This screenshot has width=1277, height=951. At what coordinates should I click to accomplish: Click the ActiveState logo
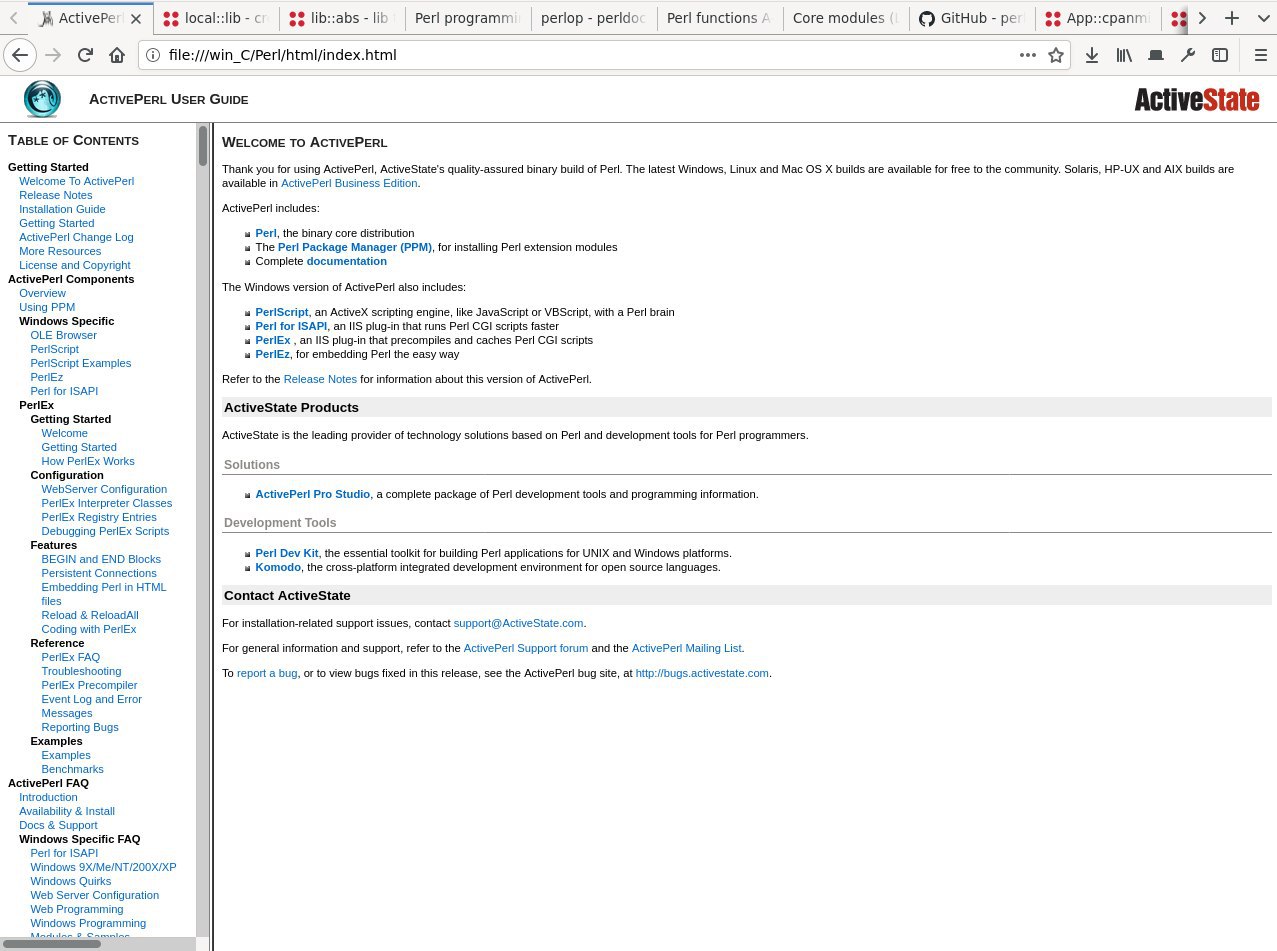[x=1197, y=99]
